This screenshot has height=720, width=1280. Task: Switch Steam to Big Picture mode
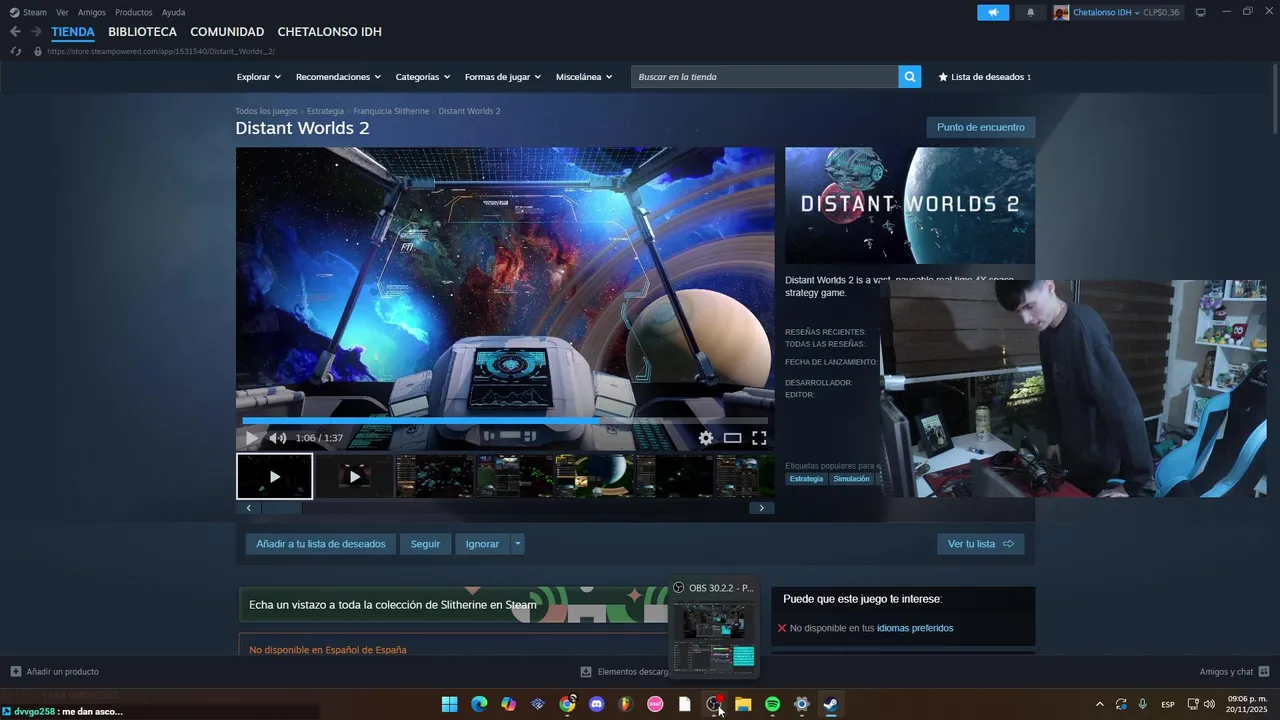pyautogui.click(x=1201, y=12)
